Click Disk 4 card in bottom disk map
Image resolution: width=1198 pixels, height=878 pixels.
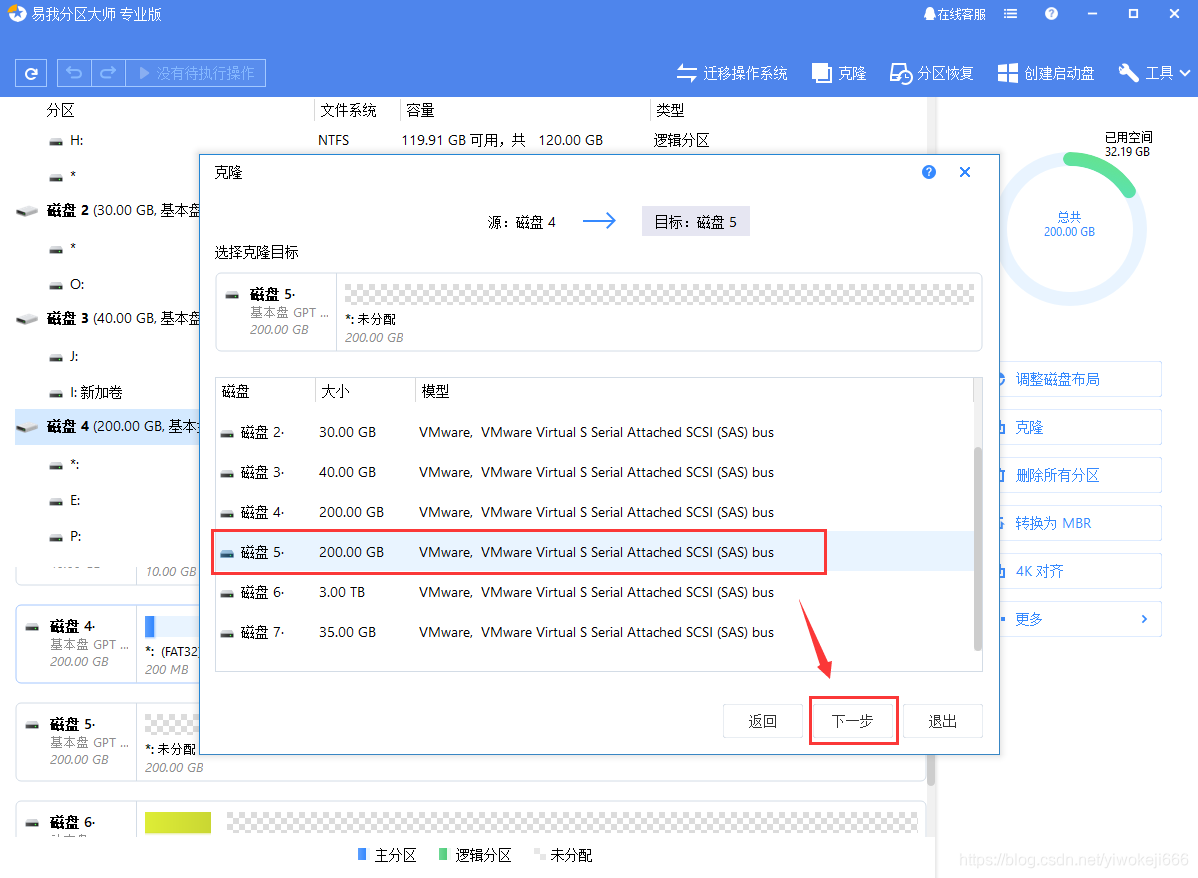click(76, 643)
